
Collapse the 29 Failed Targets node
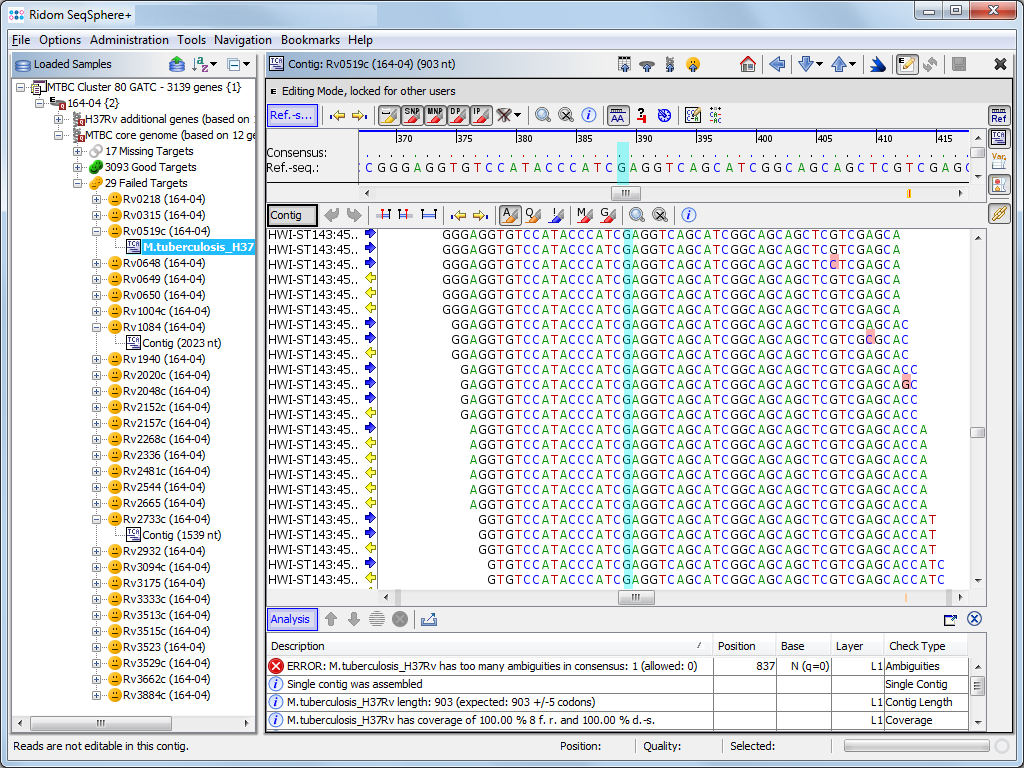click(x=79, y=183)
